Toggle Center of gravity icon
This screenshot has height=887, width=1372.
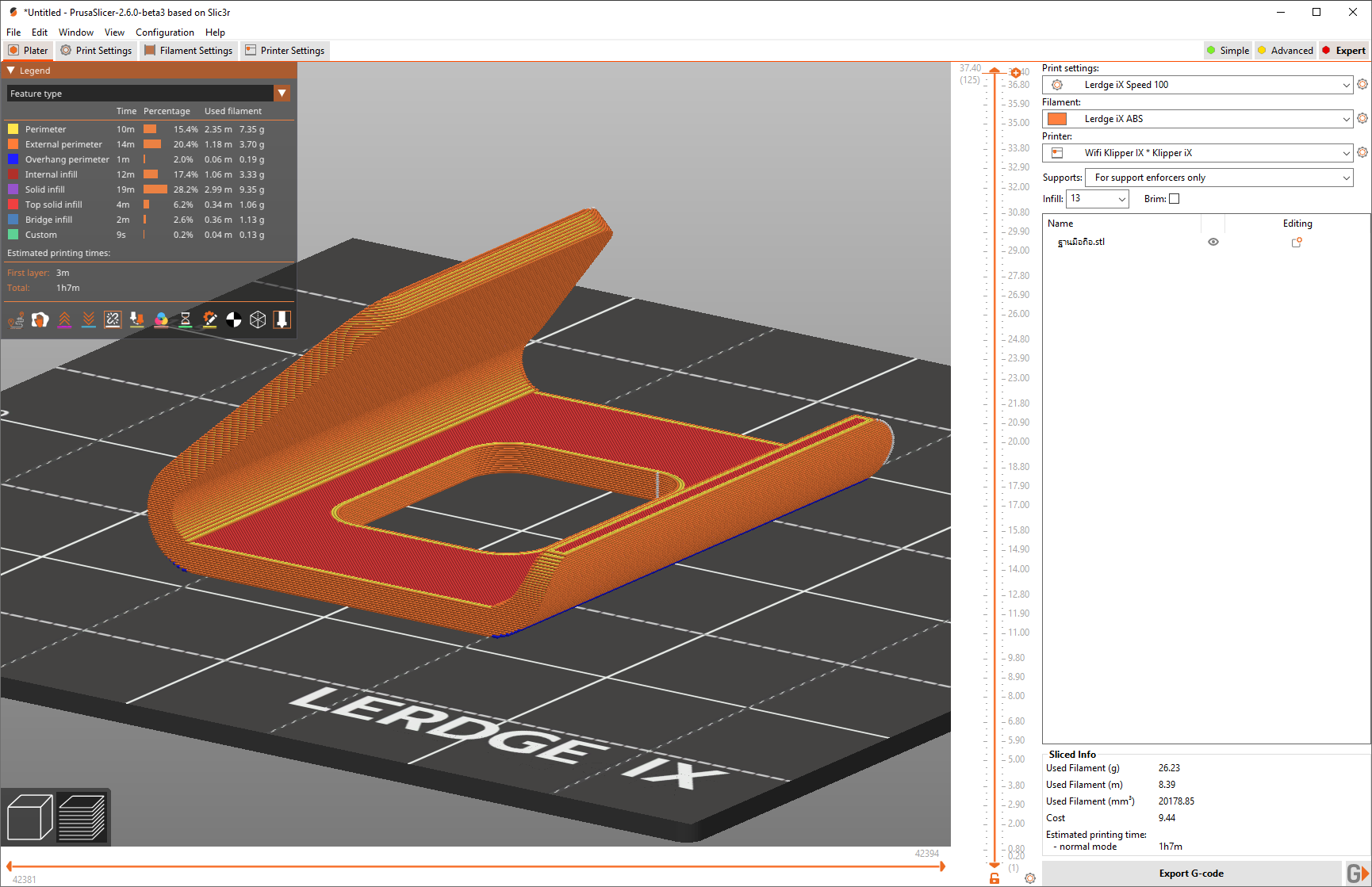click(x=234, y=319)
